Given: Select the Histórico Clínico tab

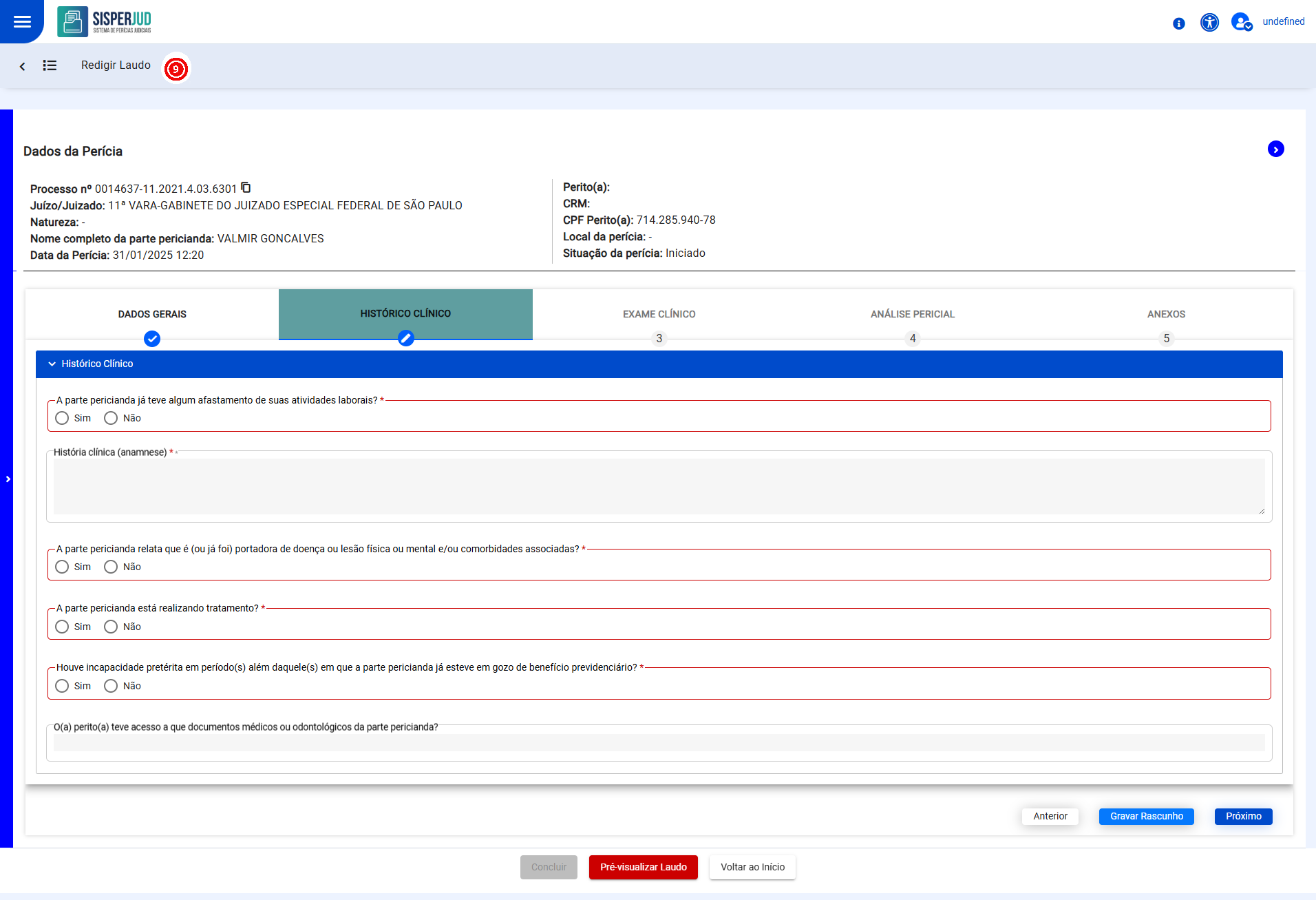Looking at the screenshot, I should 405,313.
